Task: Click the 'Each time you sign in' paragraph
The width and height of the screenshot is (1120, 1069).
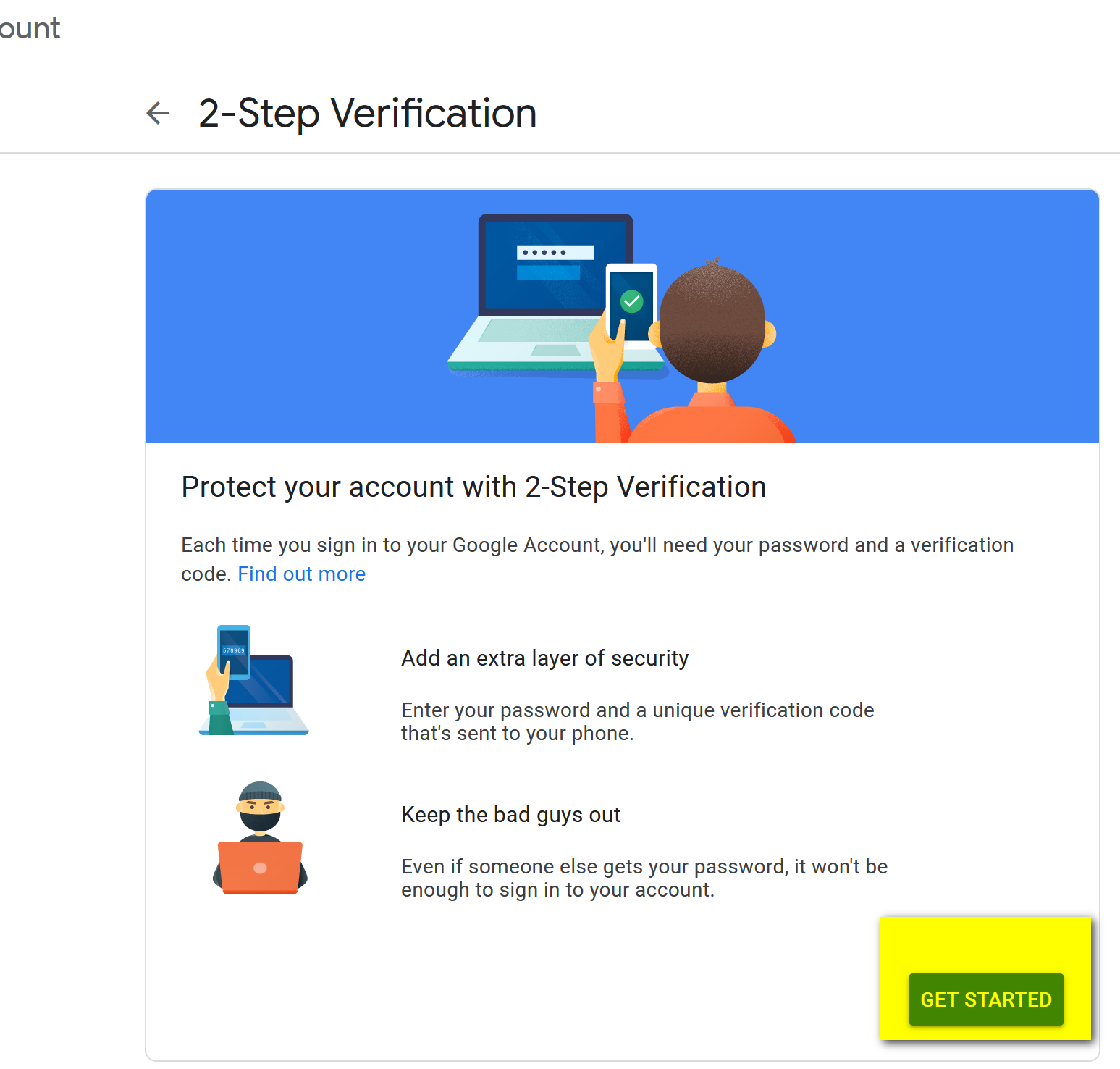Action: [x=597, y=545]
